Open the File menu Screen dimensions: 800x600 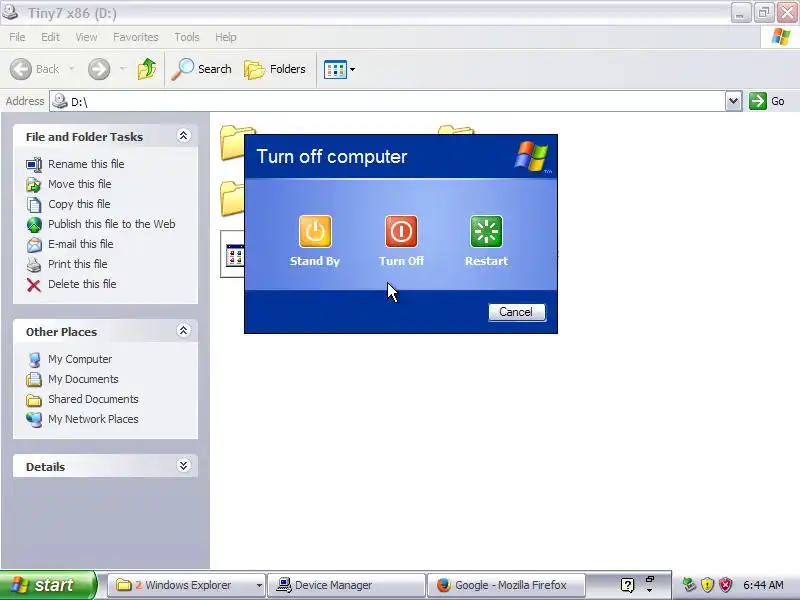pos(17,37)
